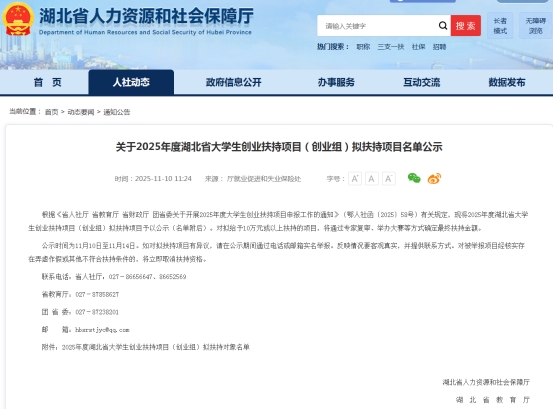This screenshot has height=409, width=553.
Task: Click the 省人社厅 phone number line
Action: (114, 276)
